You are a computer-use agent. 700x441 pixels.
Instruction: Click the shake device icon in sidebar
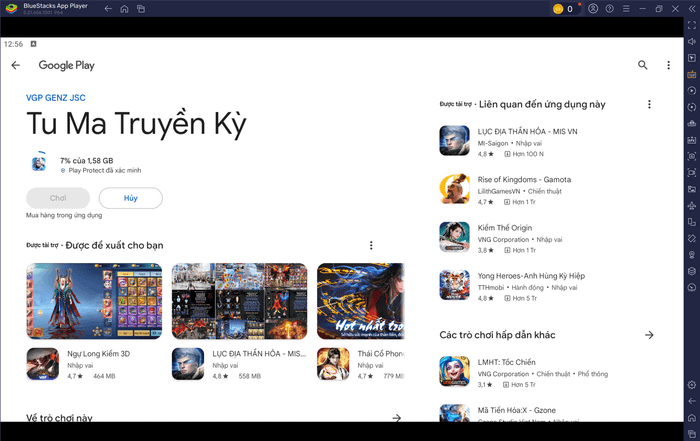(692, 238)
